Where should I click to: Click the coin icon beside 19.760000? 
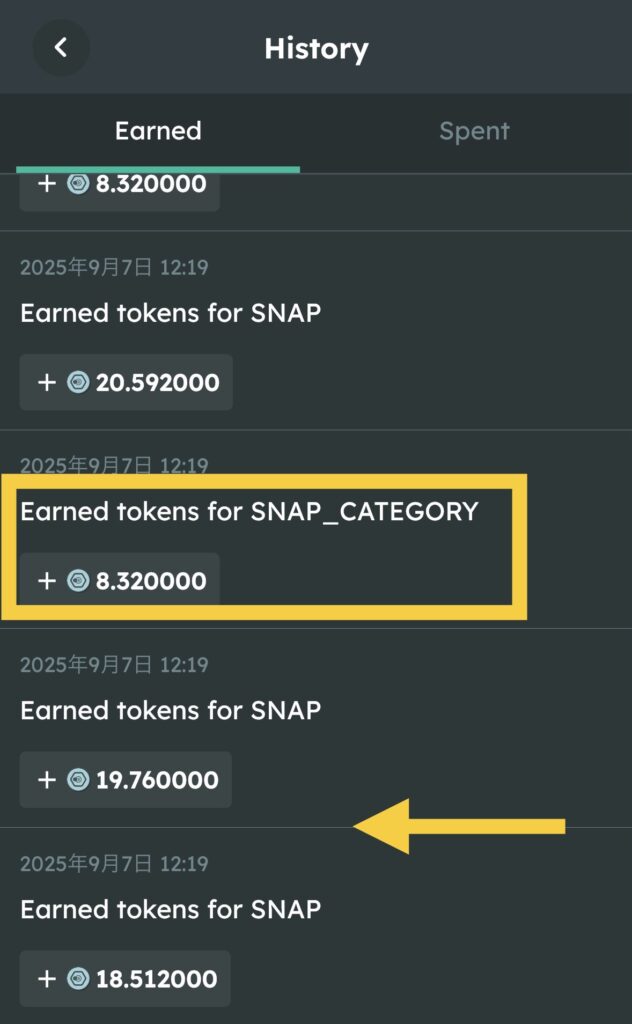click(x=78, y=780)
